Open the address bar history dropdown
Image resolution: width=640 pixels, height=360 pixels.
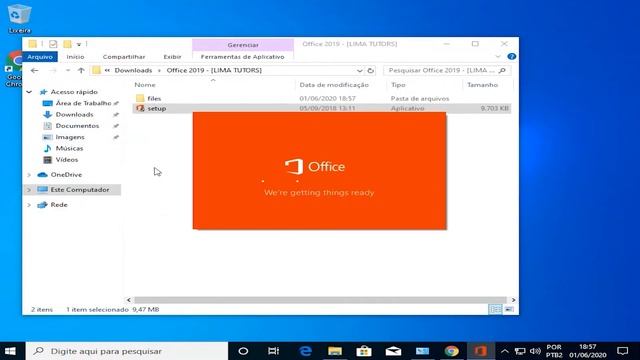point(359,71)
